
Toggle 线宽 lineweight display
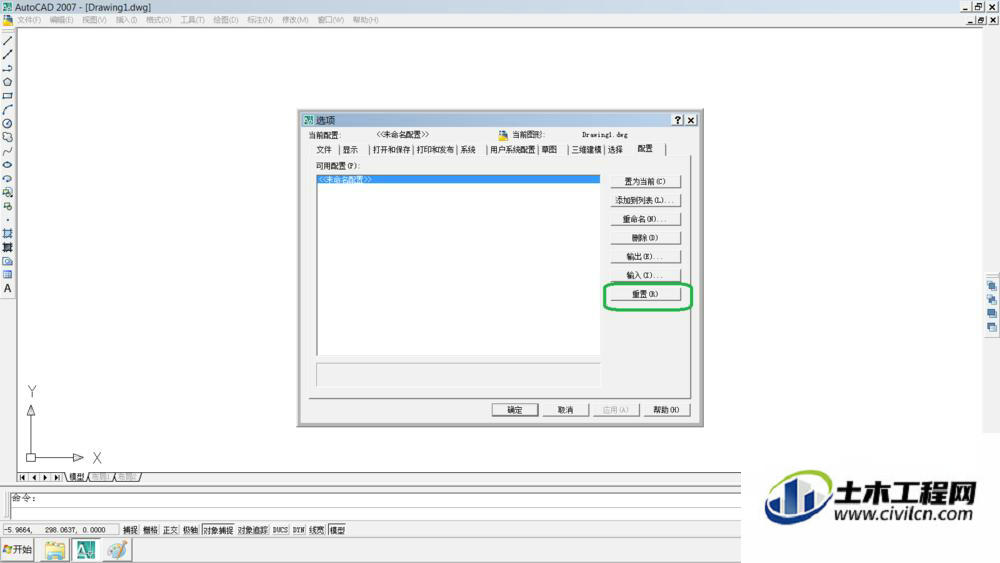[316, 530]
